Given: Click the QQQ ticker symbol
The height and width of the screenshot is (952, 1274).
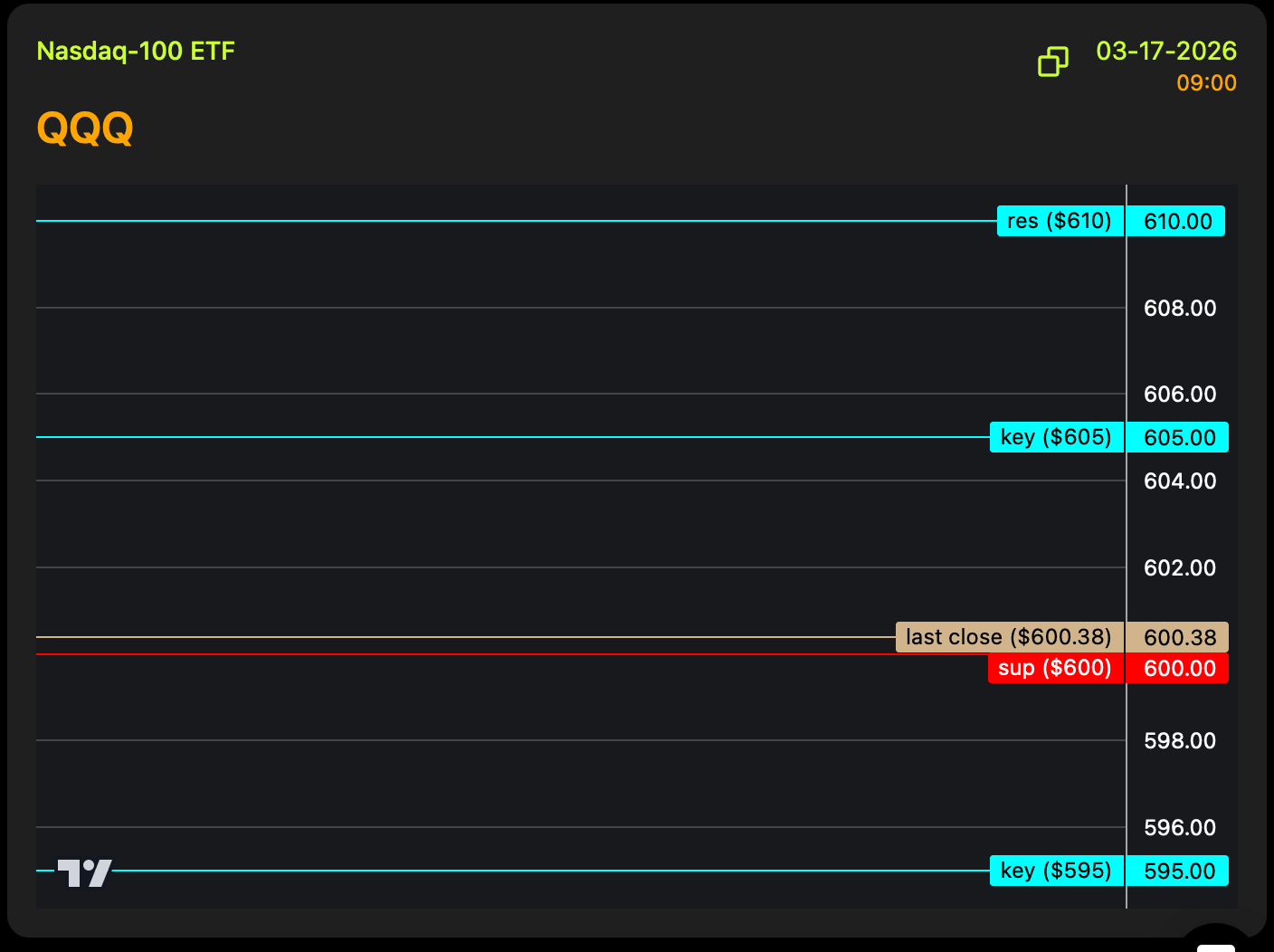Looking at the screenshot, I should click(85, 128).
